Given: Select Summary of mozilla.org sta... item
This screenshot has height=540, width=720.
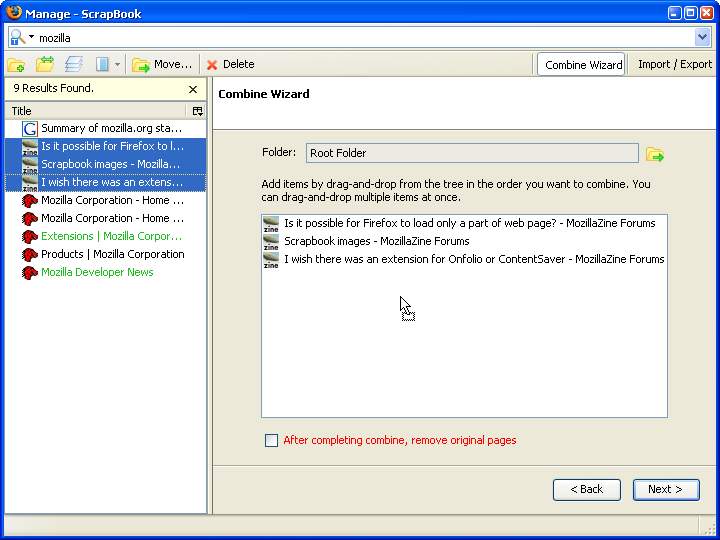Looking at the screenshot, I should pos(105,128).
